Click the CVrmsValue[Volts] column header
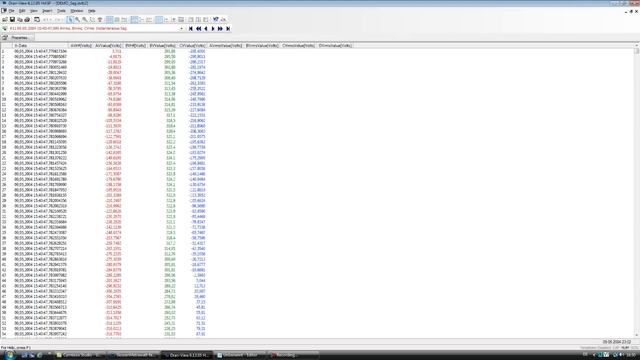Image resolution: width=640 pixels, height=360 pixels. point(298,46)
